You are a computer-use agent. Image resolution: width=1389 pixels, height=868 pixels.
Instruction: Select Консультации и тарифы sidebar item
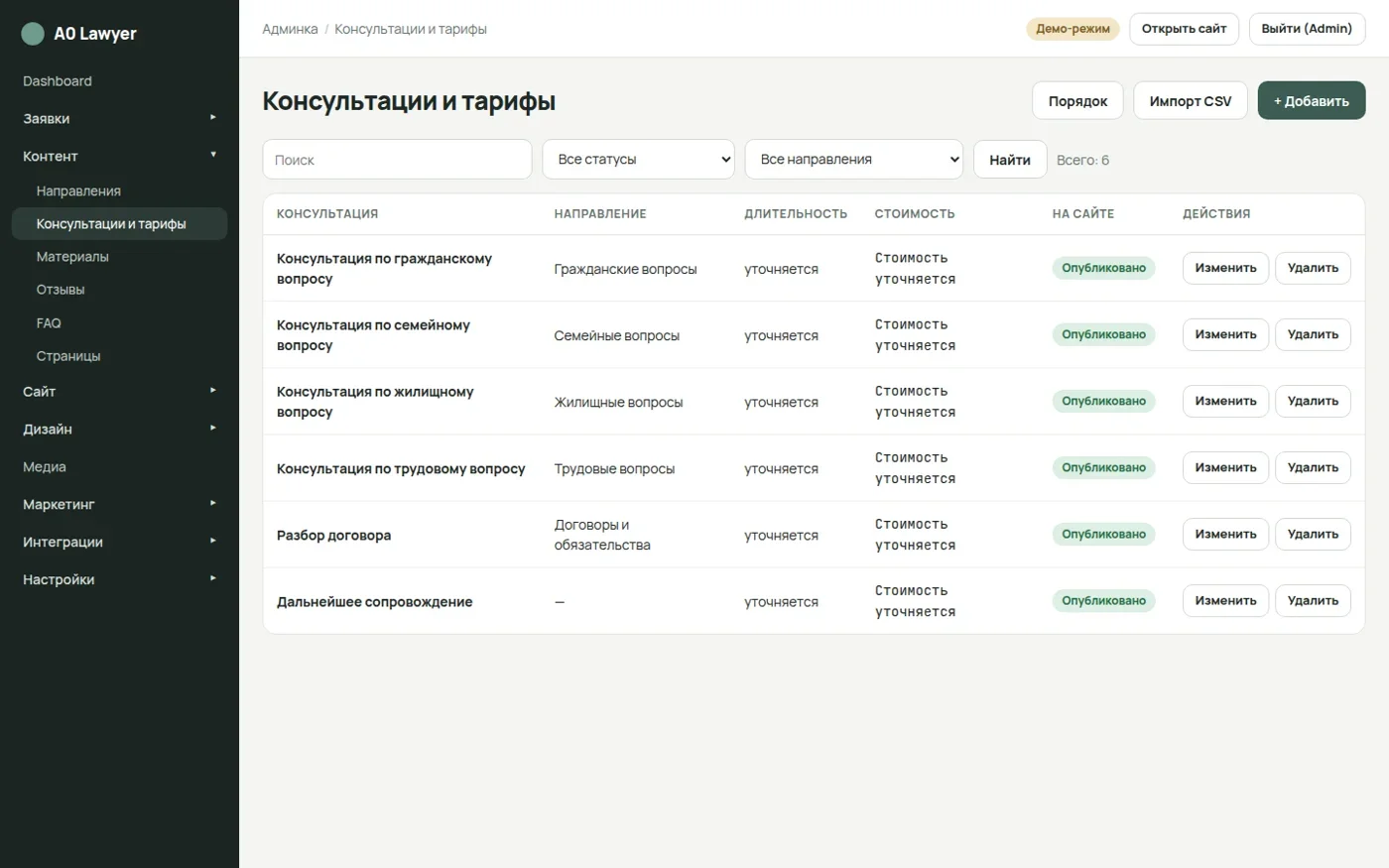pos(119,224)
